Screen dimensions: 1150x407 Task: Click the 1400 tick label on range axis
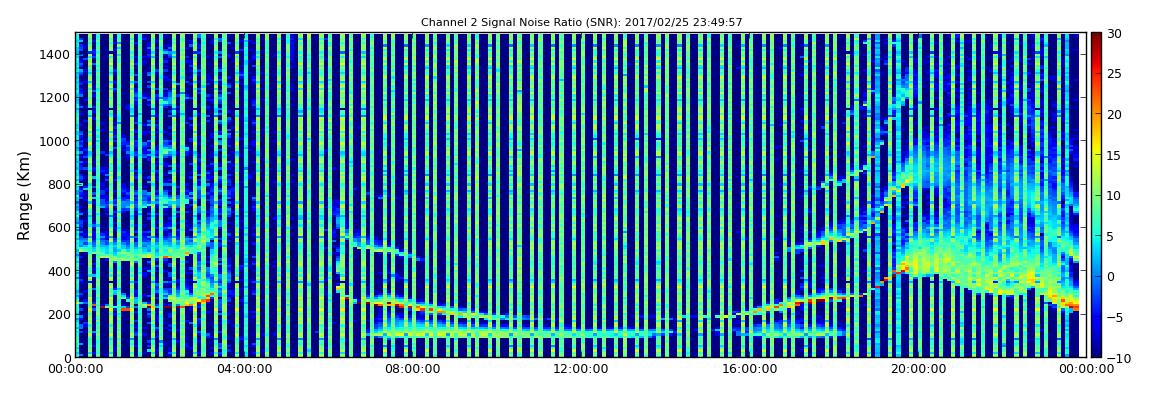point(56,54)
